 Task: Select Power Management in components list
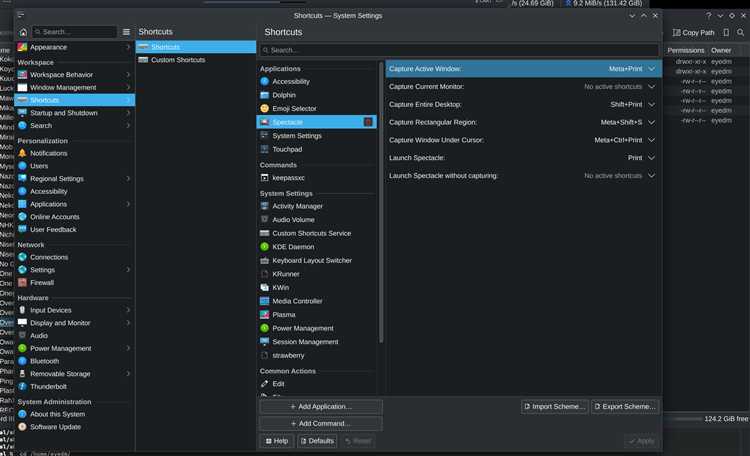pyautogui.click(x=317, y=328)
